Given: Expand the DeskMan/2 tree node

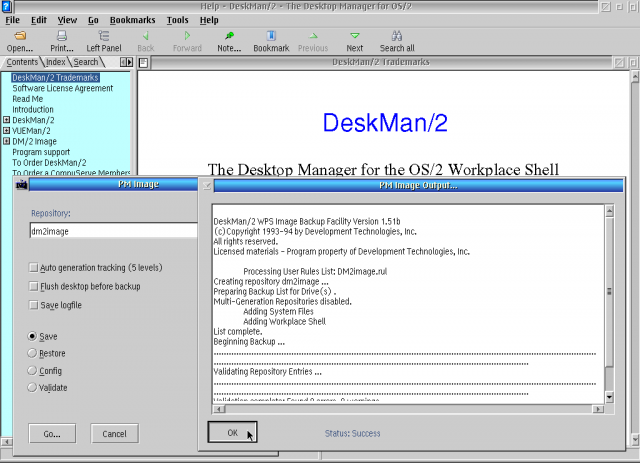Looking at the screenshot, I should pyautogui.click(x=7, y=120).
